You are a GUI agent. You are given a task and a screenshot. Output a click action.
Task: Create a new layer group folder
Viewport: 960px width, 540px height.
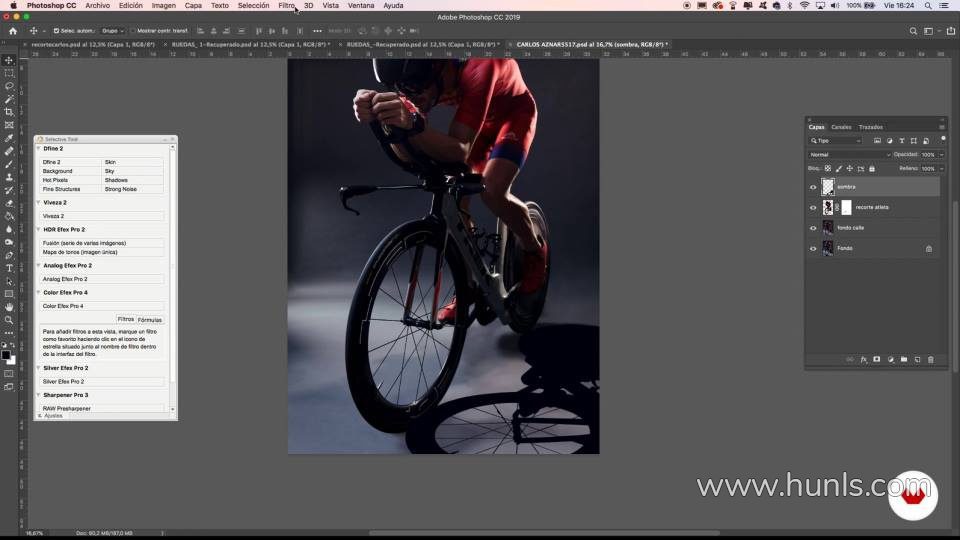(x=904, y=359)
